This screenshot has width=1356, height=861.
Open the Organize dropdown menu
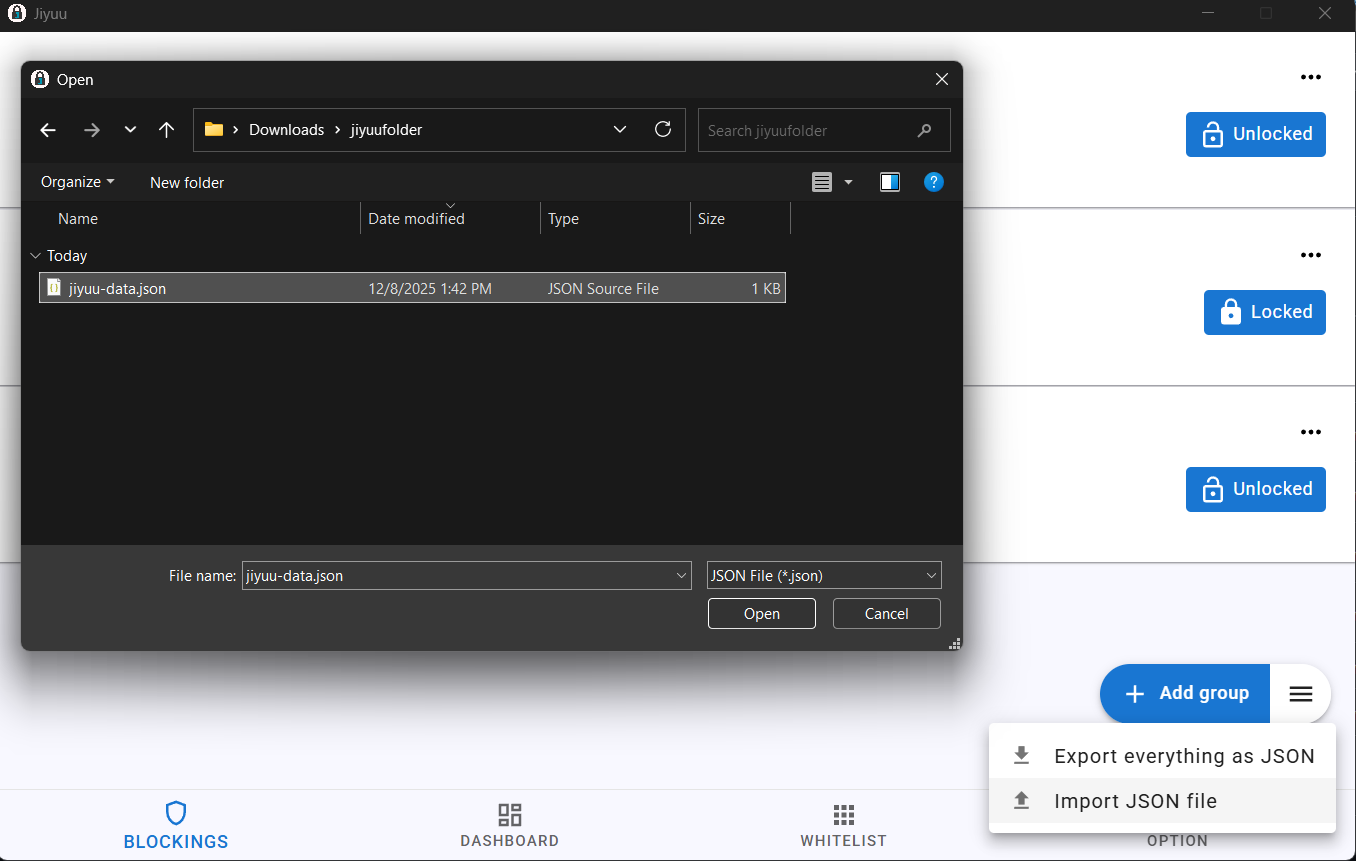[x=77, y=182]
